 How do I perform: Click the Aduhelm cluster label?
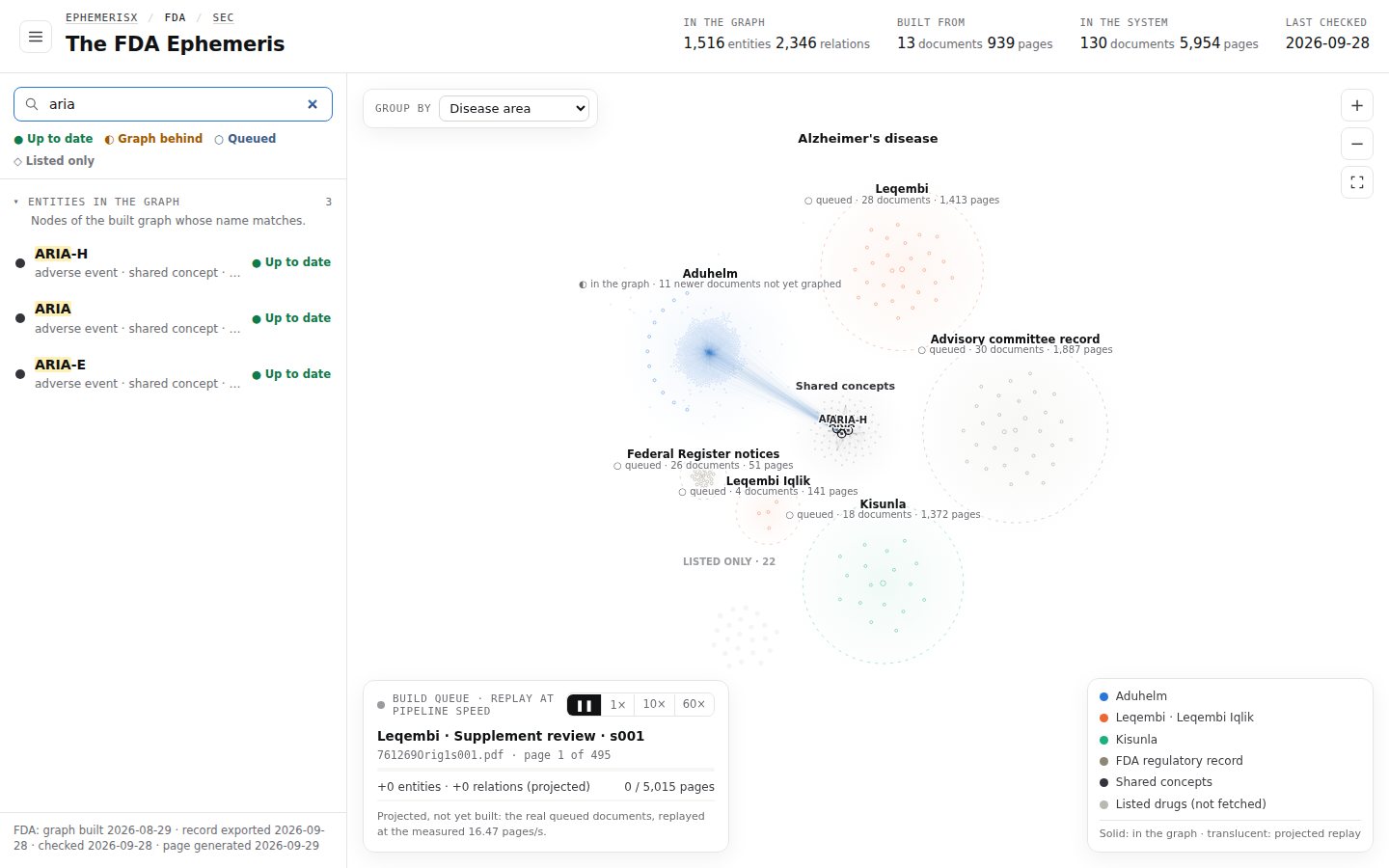tap(710, 274)
